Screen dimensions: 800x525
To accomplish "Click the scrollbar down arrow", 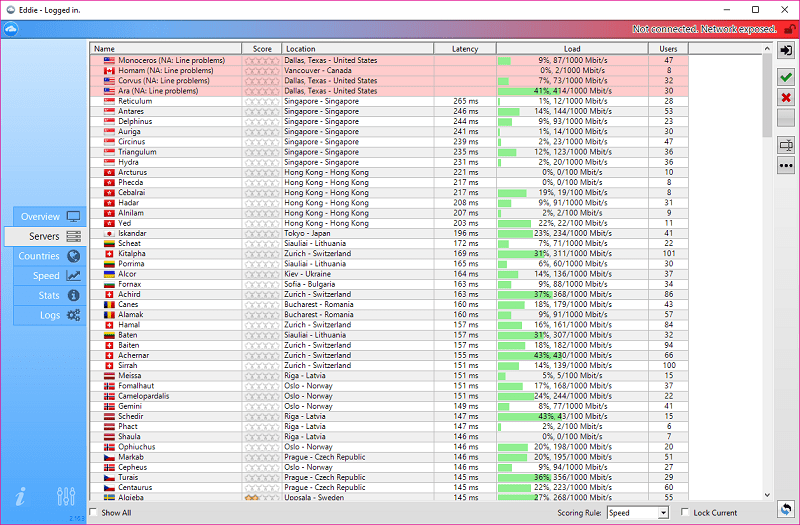I will 767,495.
